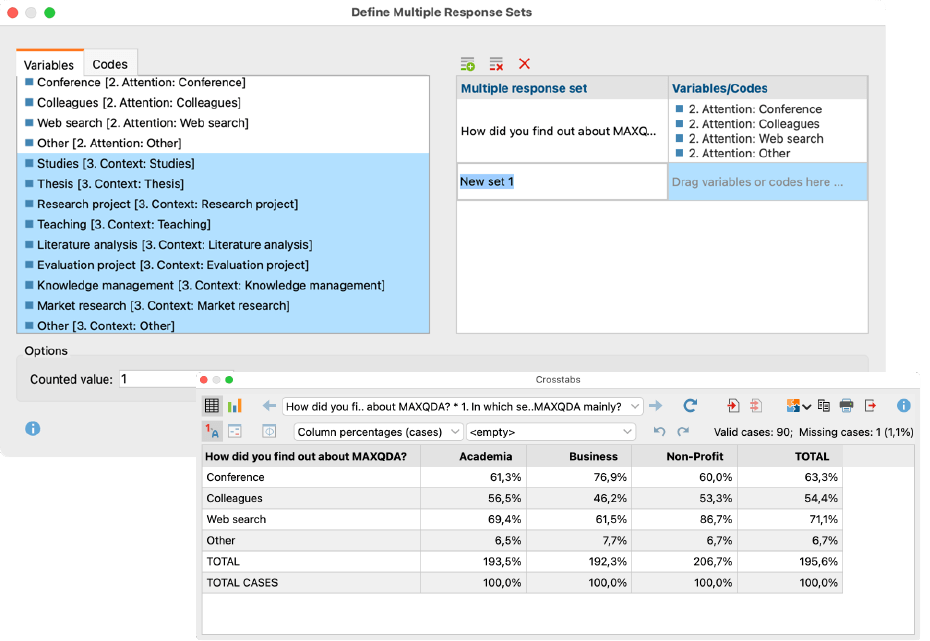Export the Crosstabs table
This screenshot has height=641, width=930.
coord(870,406)
